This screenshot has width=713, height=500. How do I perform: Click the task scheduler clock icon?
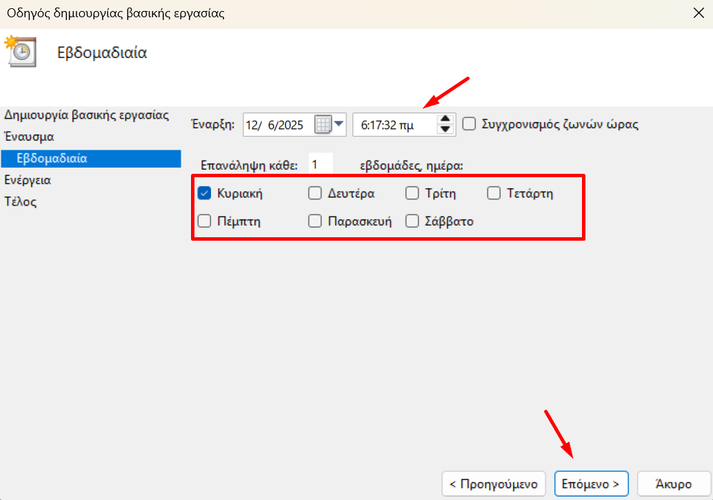[20, 51]
